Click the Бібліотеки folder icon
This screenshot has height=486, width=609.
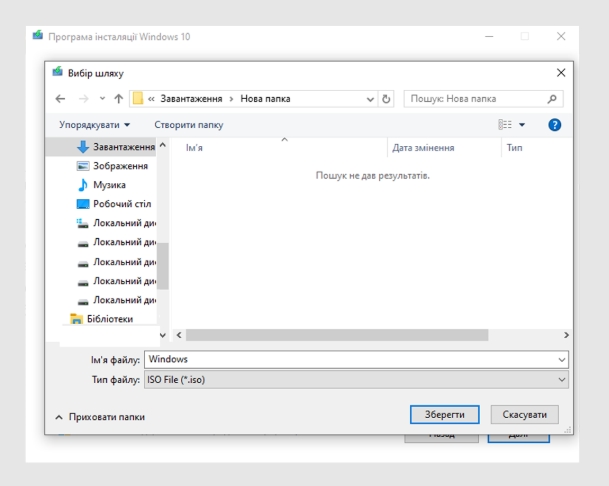tap(76, 319)
